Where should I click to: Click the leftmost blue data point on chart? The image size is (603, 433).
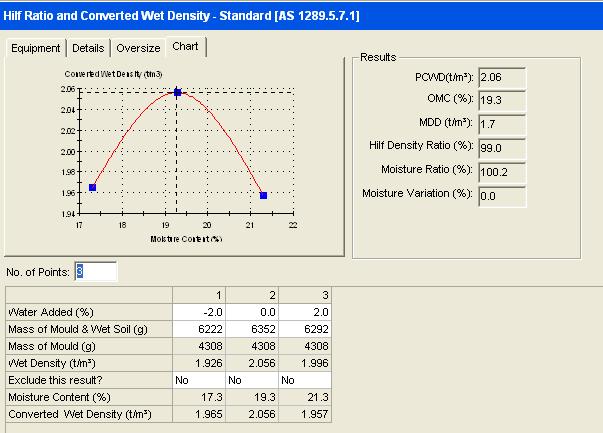click(93, 187)
